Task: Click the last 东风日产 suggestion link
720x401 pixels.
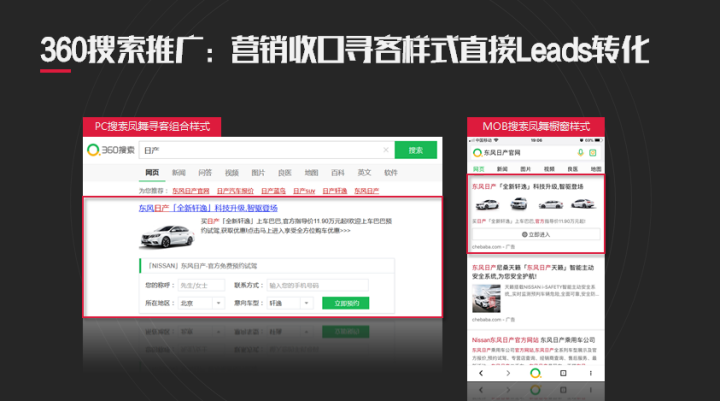Action: [366, 191]
